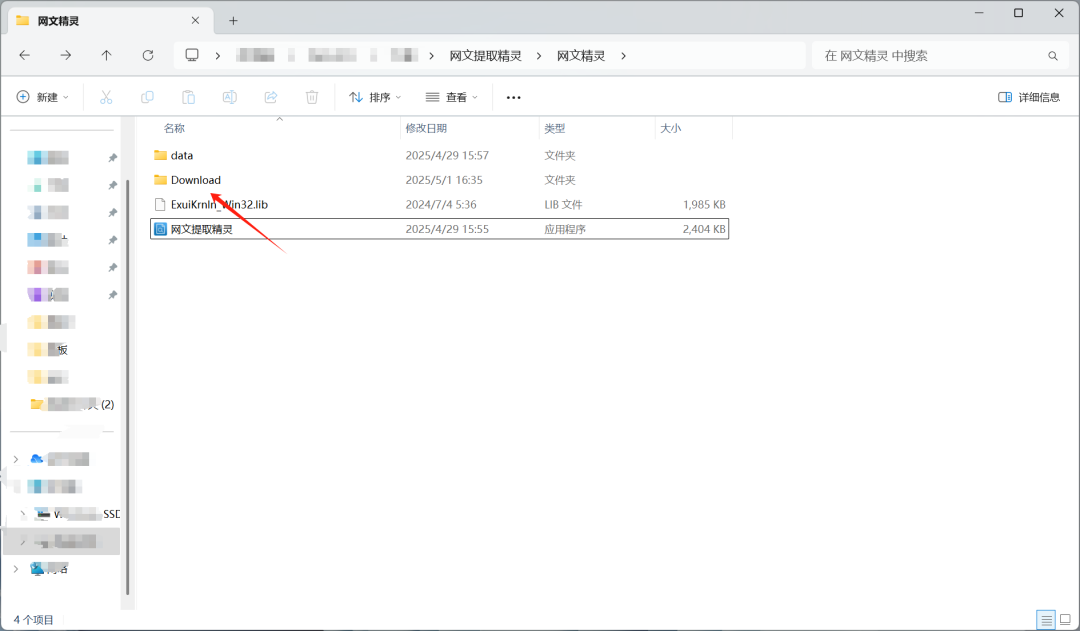This screenshot has height=631, width=1080.
Task: Select the Paste icon
Action: coord(188,96)
